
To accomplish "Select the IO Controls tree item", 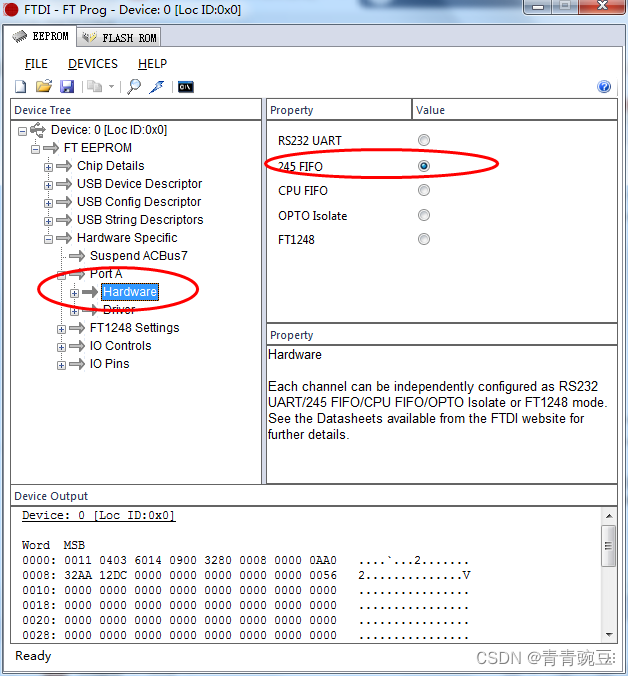I will 121,346.
